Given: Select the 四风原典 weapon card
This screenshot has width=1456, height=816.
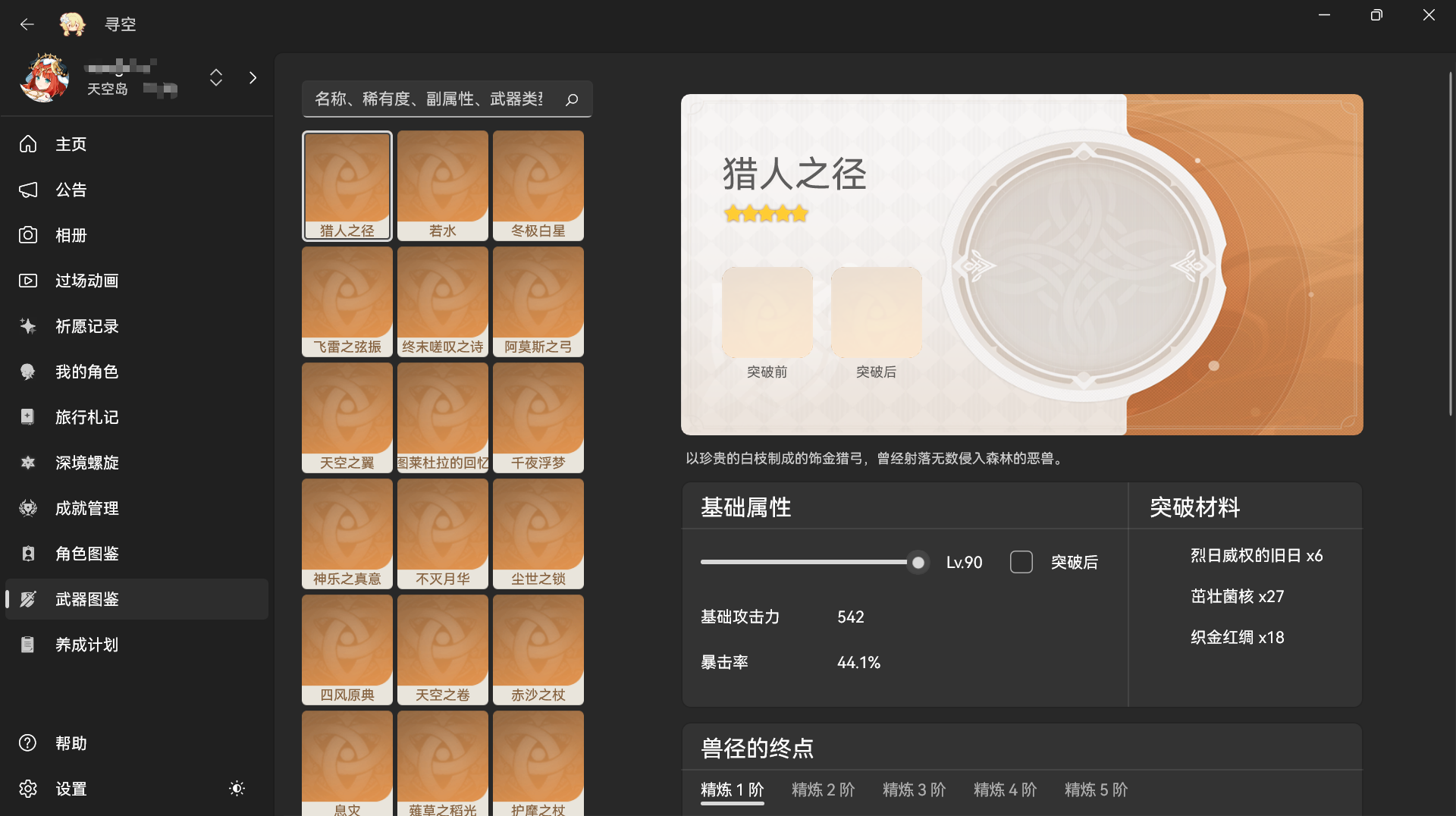Looking at the screenshot, I should tap(347, 650).
